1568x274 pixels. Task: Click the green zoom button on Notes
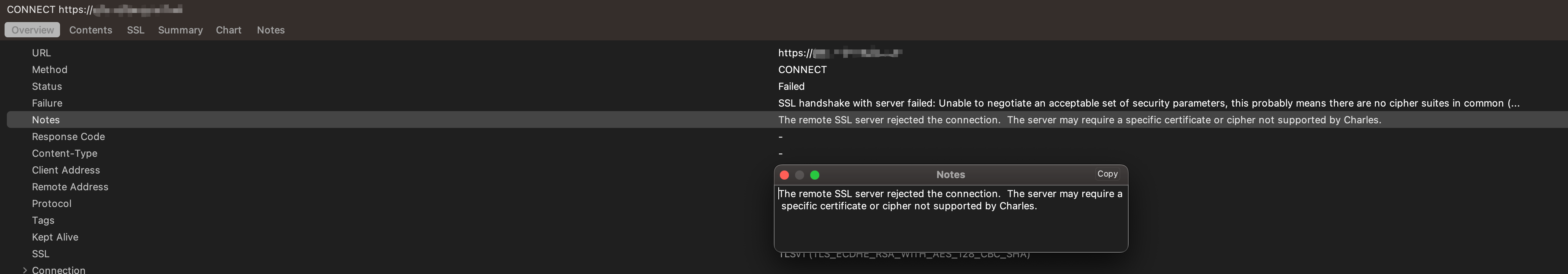(815, 175)
